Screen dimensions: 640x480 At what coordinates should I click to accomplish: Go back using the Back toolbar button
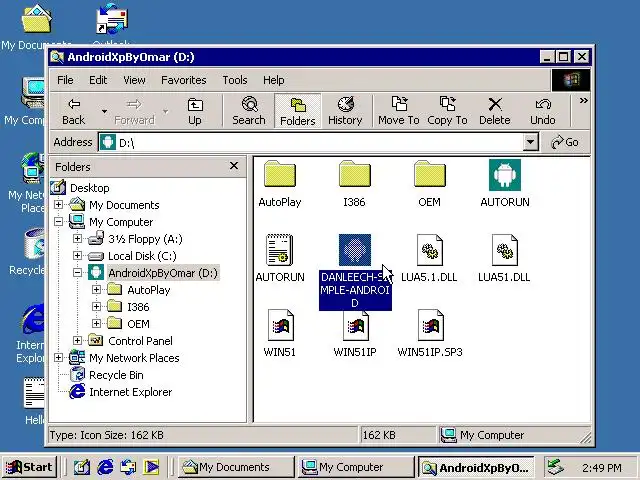(x=73, y=111)
